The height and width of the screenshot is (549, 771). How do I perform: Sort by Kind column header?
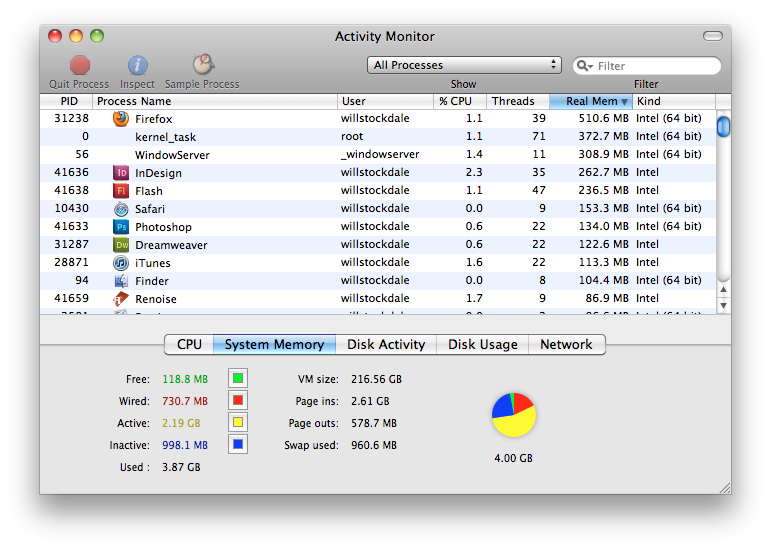pos(674,101)
